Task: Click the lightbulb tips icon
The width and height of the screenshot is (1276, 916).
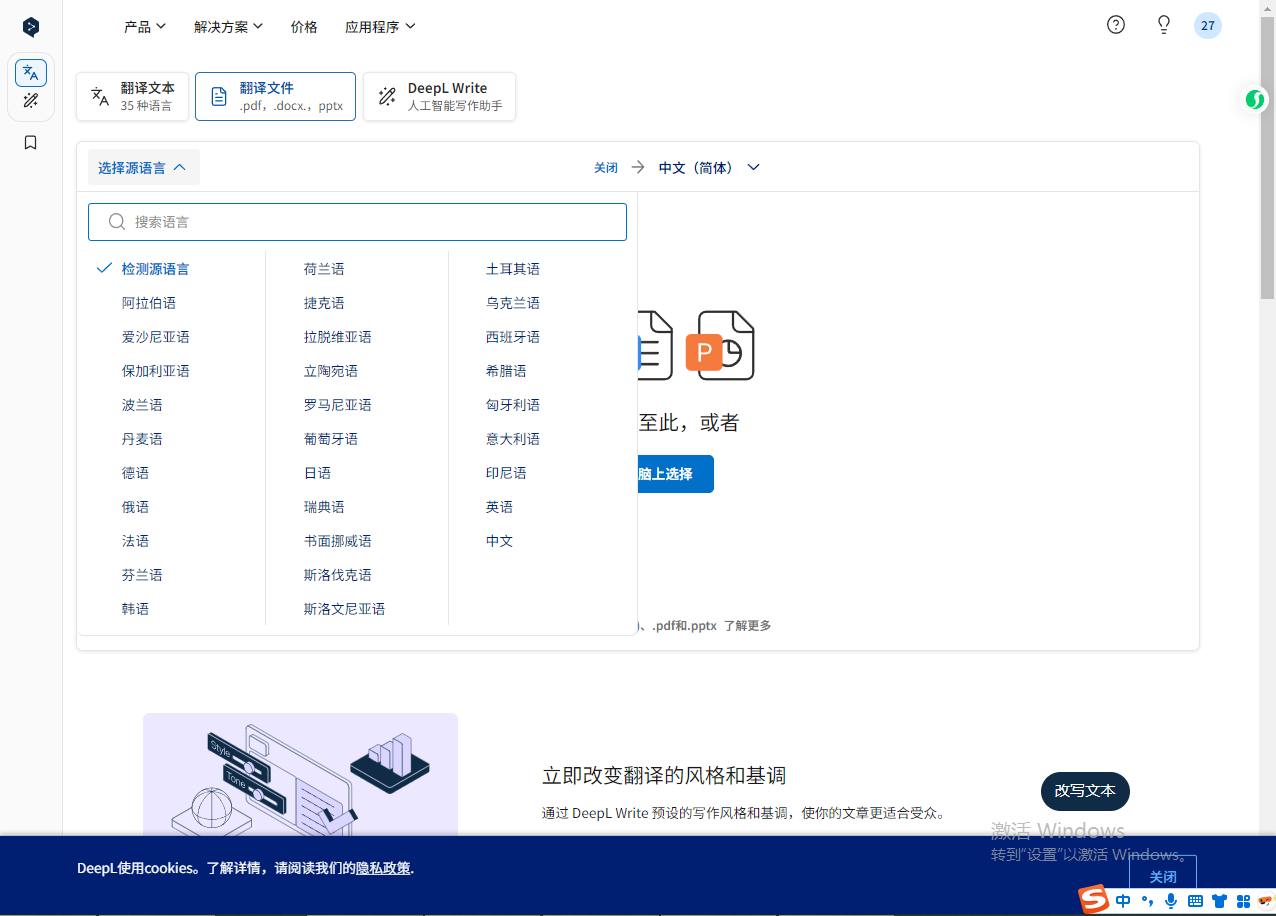Action: pyautogui.click(x=1164, y=25)
